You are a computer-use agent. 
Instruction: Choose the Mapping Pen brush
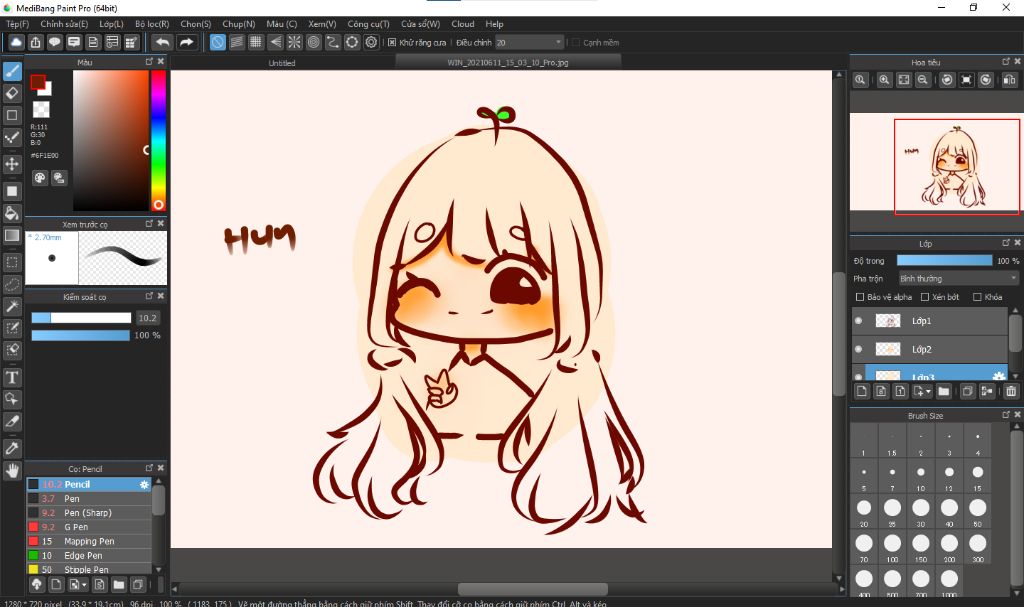(89, 541)
